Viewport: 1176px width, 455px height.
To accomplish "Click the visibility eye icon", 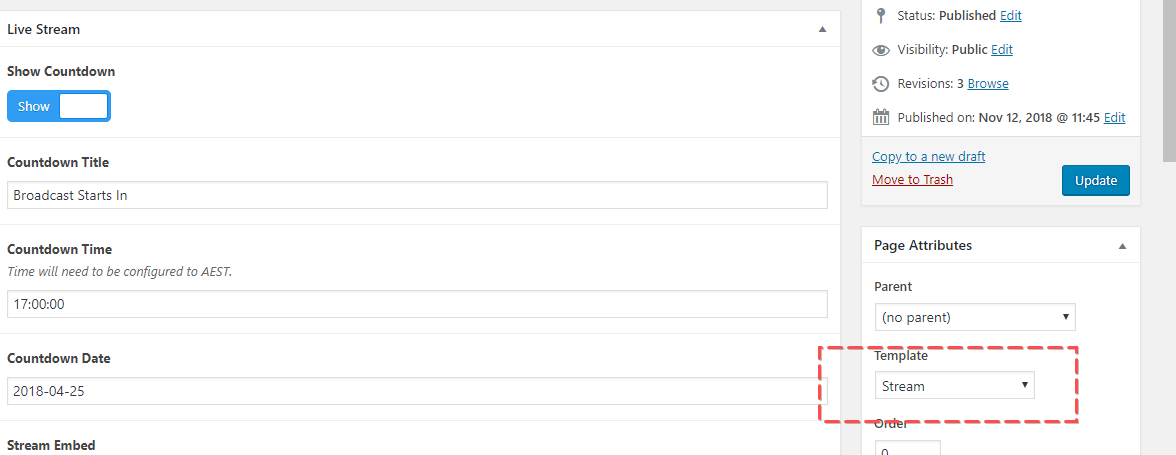I will [x=881, y=49].
